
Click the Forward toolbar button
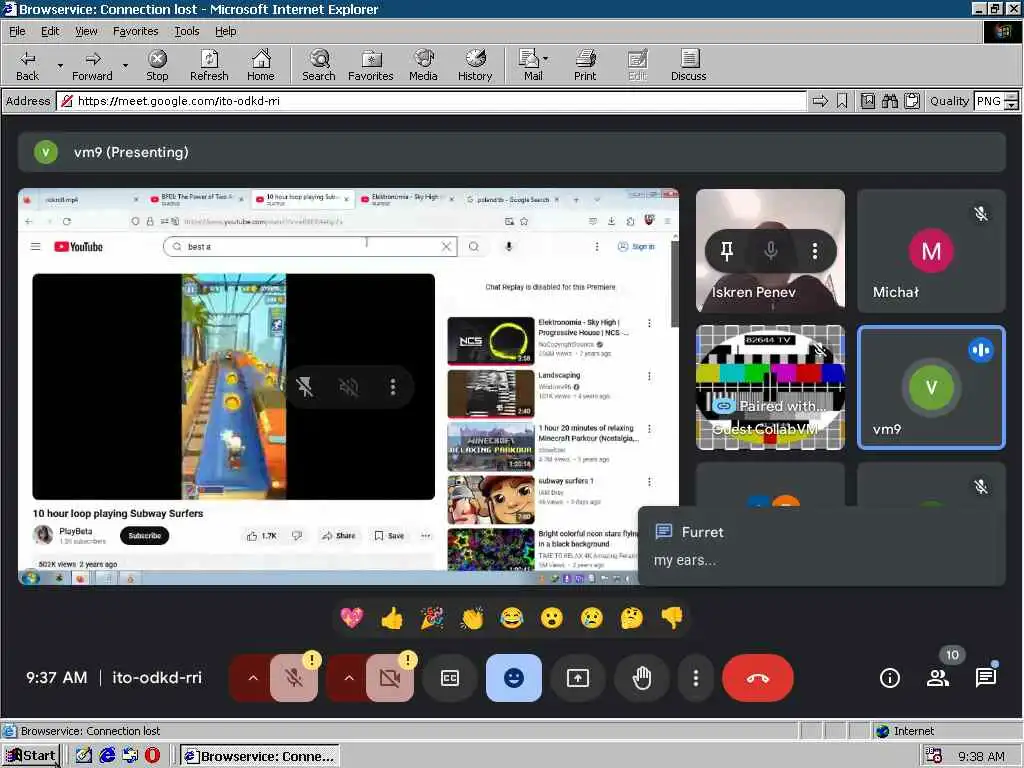point(92,65)
